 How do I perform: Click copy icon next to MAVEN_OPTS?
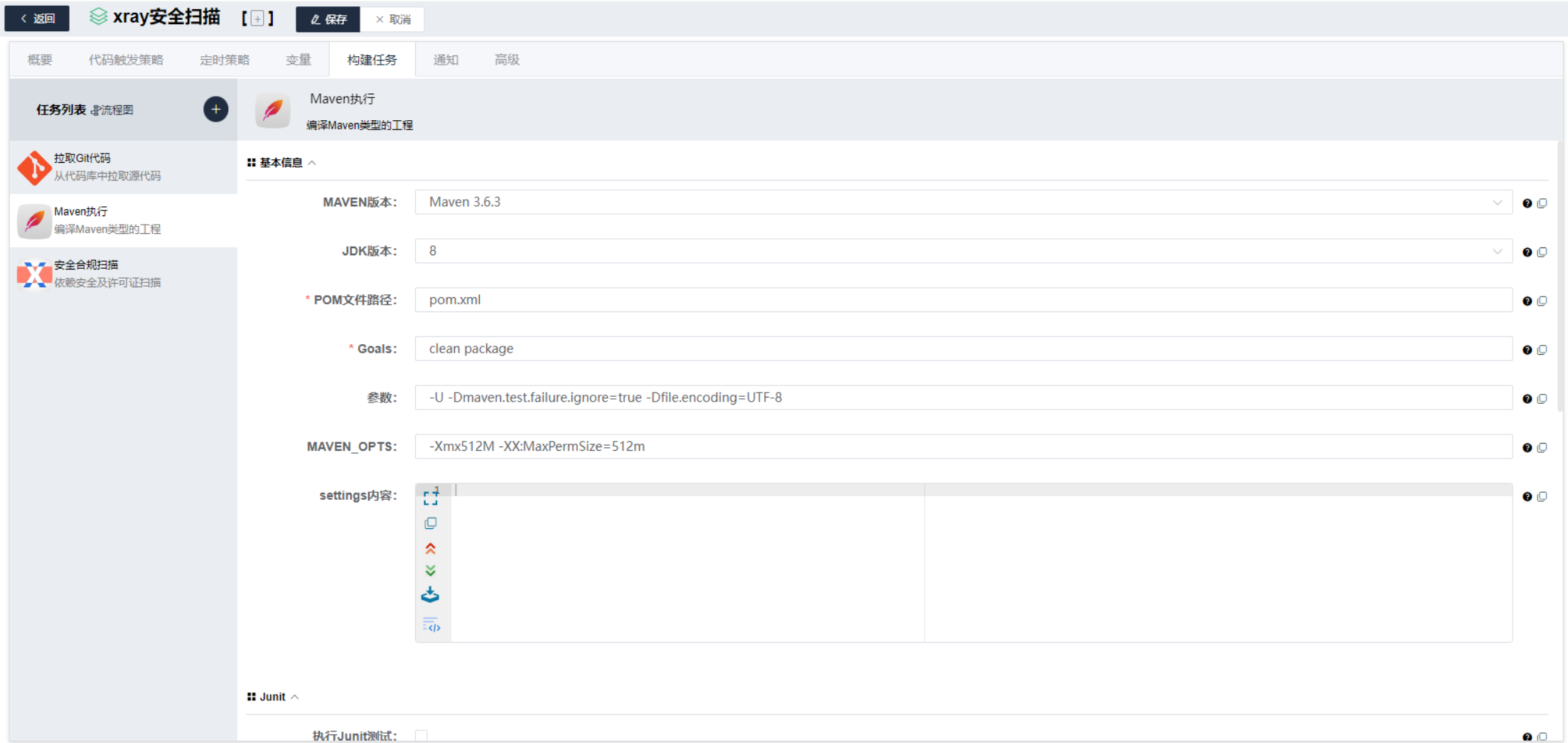coord(1542,448)
